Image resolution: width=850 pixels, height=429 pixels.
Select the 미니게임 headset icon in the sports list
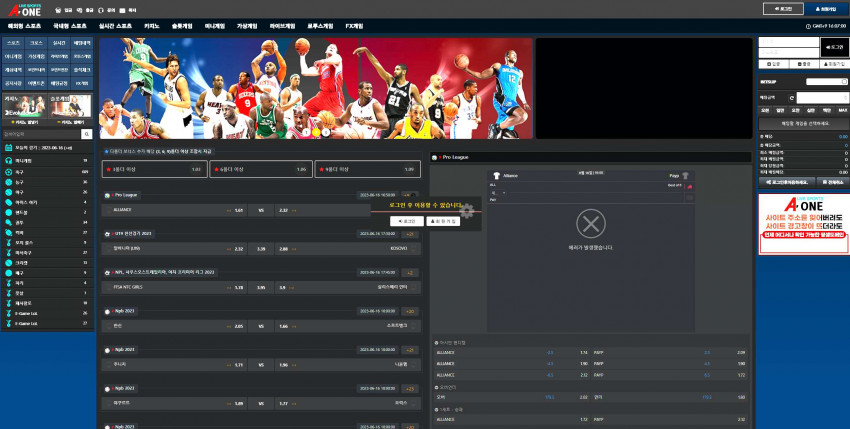(9, 161)
